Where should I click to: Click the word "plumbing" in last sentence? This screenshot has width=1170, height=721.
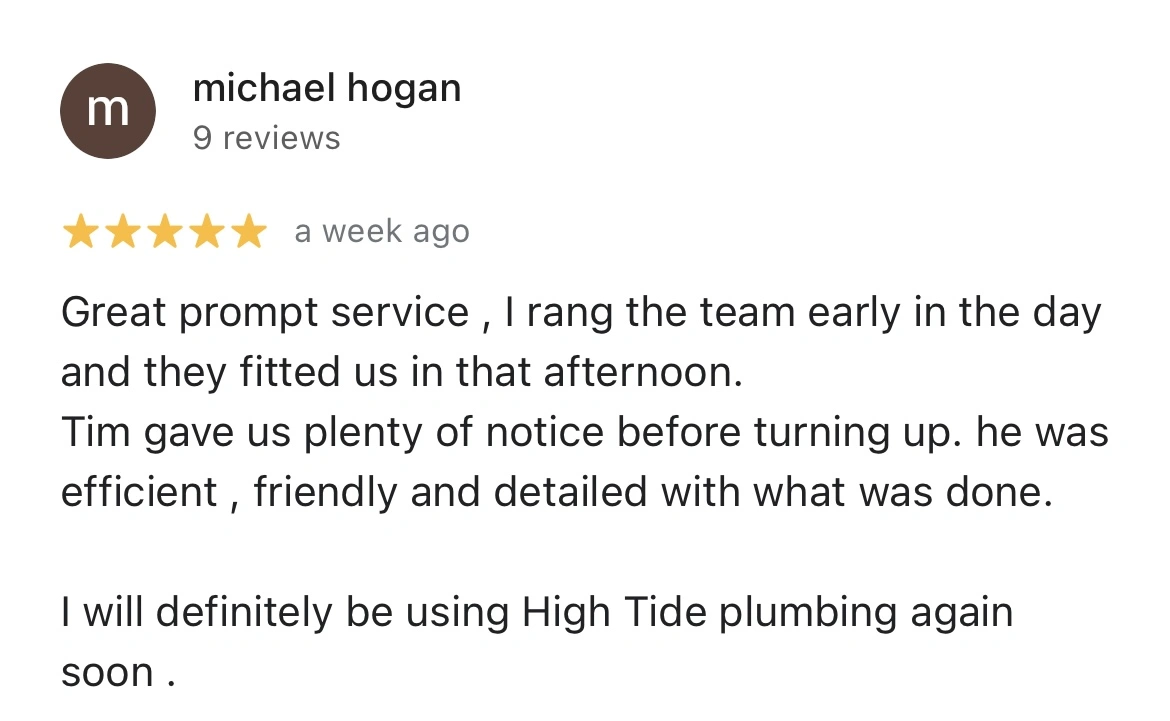pyautogui.click(x=807, y=614)
